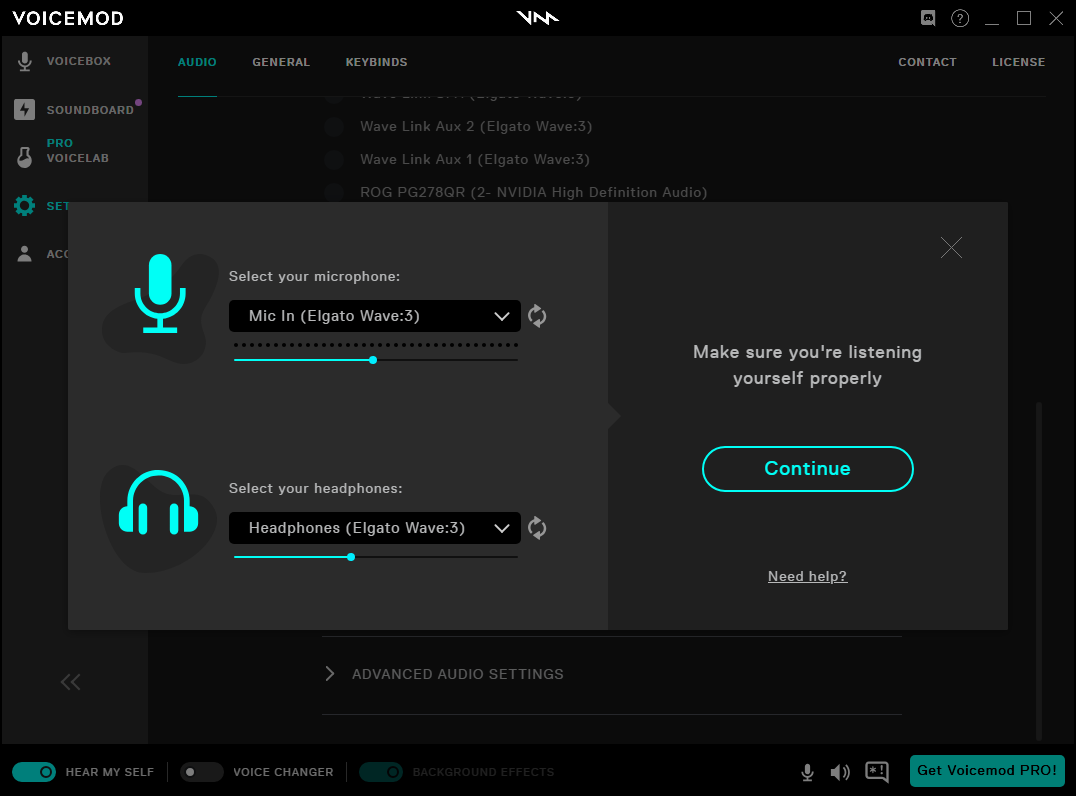The width and height of the screenshot is (1076, 796).
Task: Refresh the microphone device list
Action: tap(537, 316)
